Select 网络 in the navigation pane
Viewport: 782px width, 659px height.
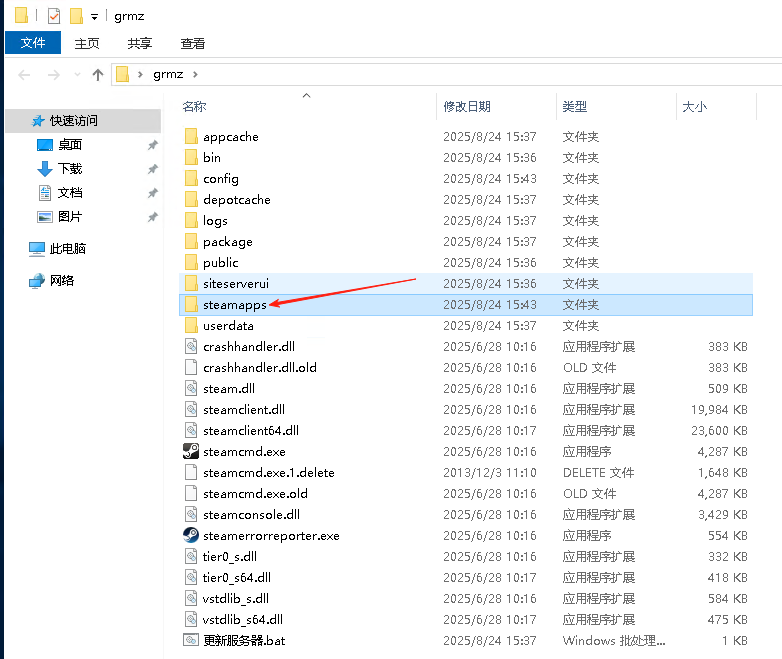click(62, 280)
